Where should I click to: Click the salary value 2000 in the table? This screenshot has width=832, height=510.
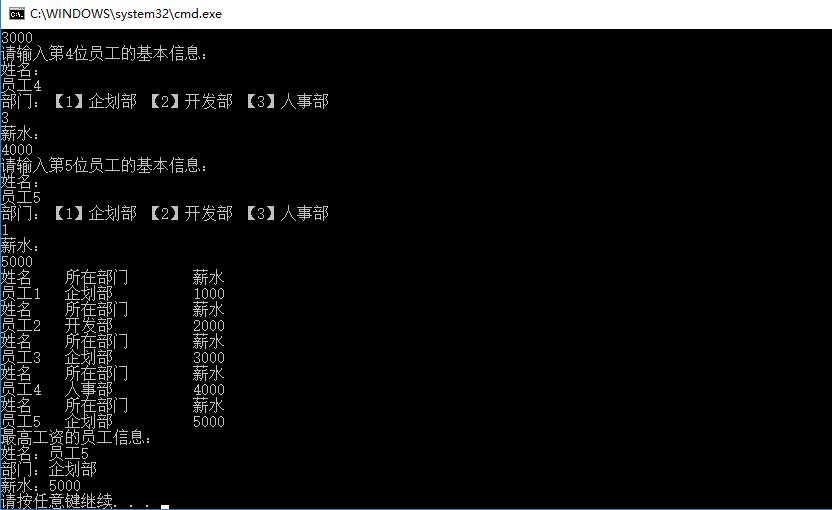209,325
